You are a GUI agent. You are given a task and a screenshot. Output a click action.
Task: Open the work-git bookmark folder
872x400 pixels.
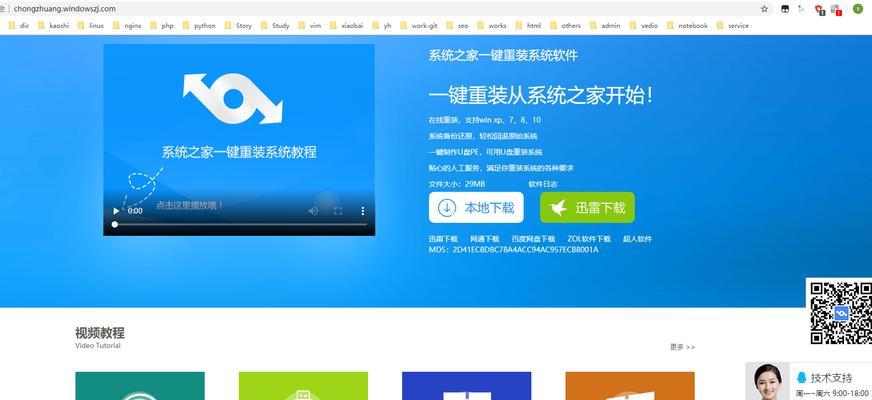pos(418,26)
